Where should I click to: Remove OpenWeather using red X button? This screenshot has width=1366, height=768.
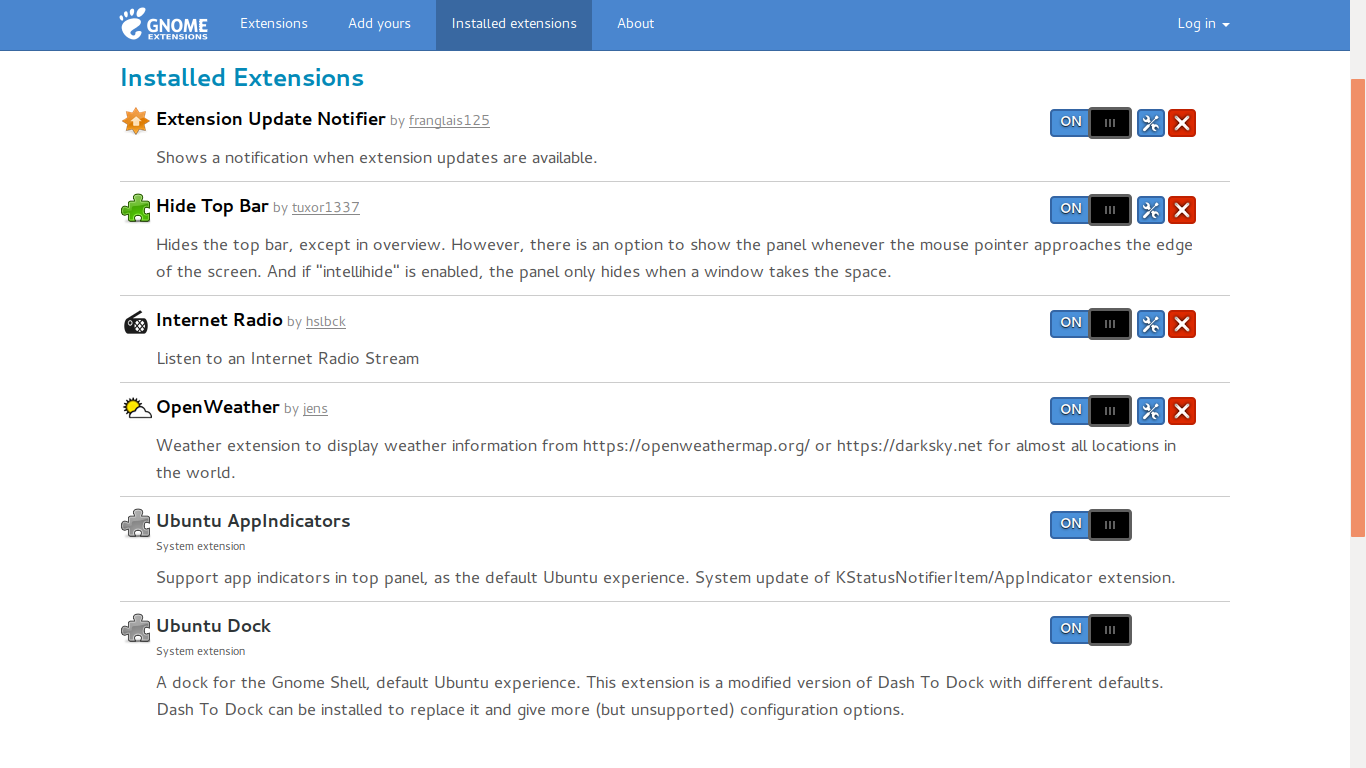tap(1182, 411)
